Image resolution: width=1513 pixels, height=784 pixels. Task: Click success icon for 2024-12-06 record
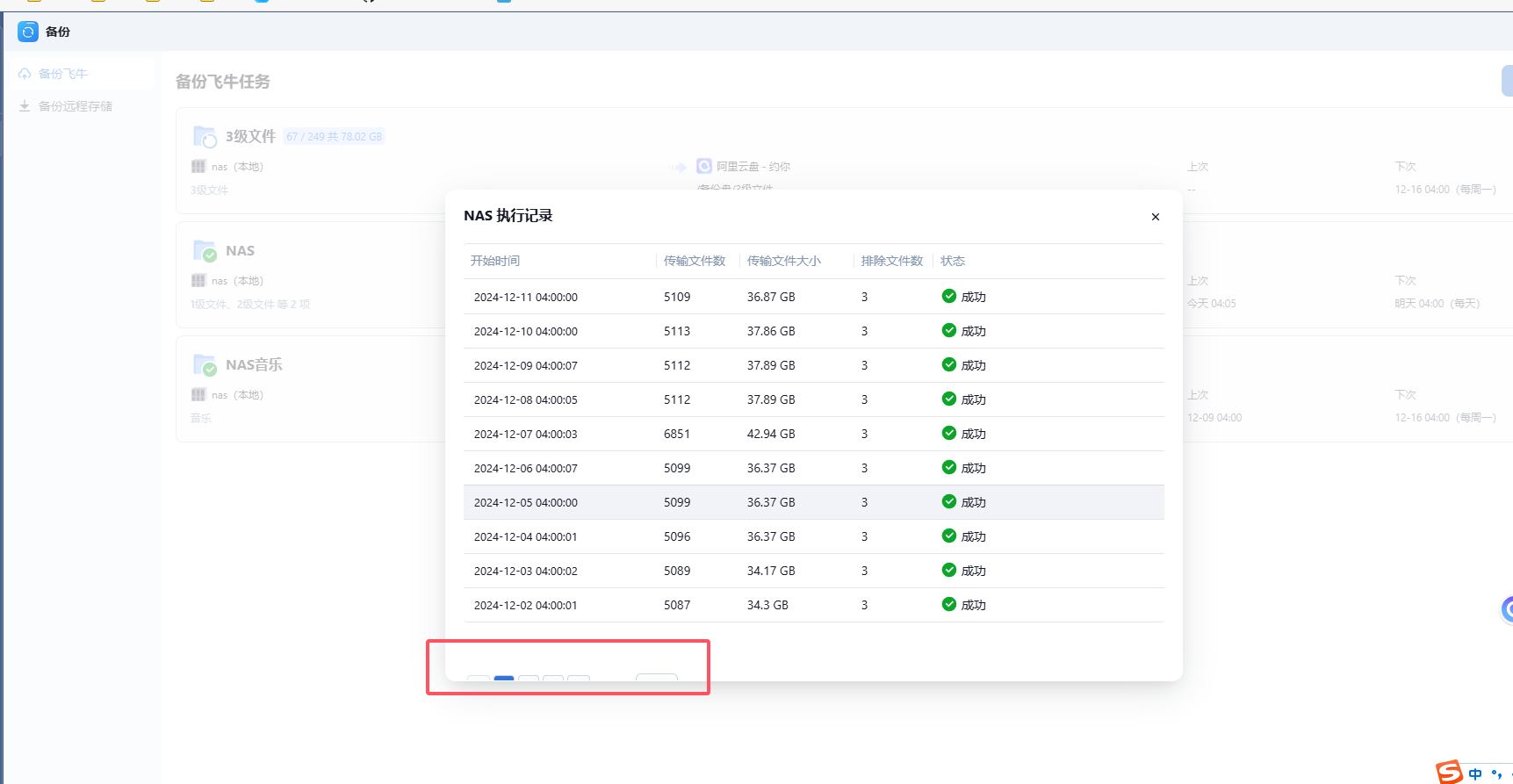click(x=949, y=467)
